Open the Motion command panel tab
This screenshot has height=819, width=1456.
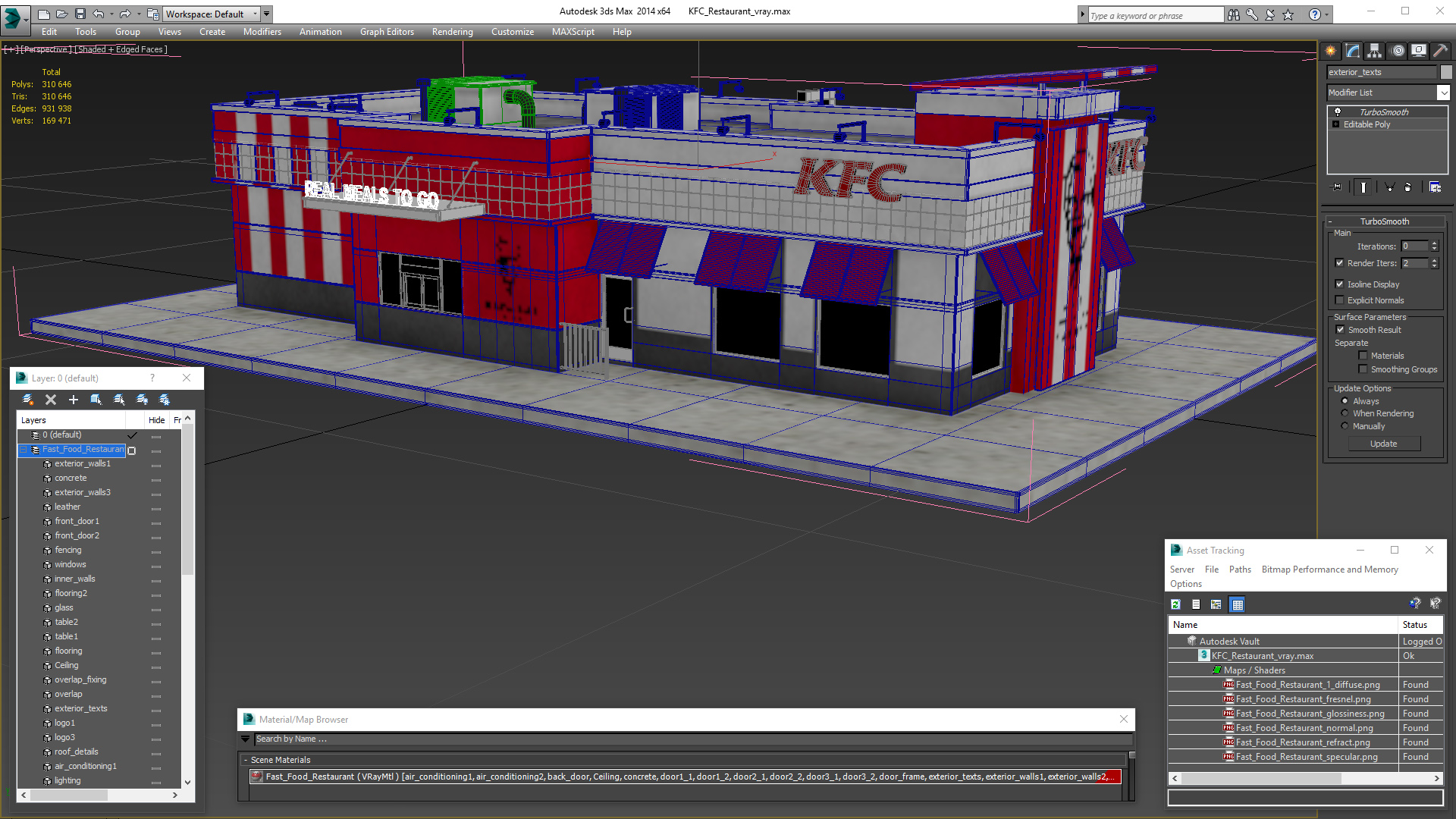(x=1398, y=51)
